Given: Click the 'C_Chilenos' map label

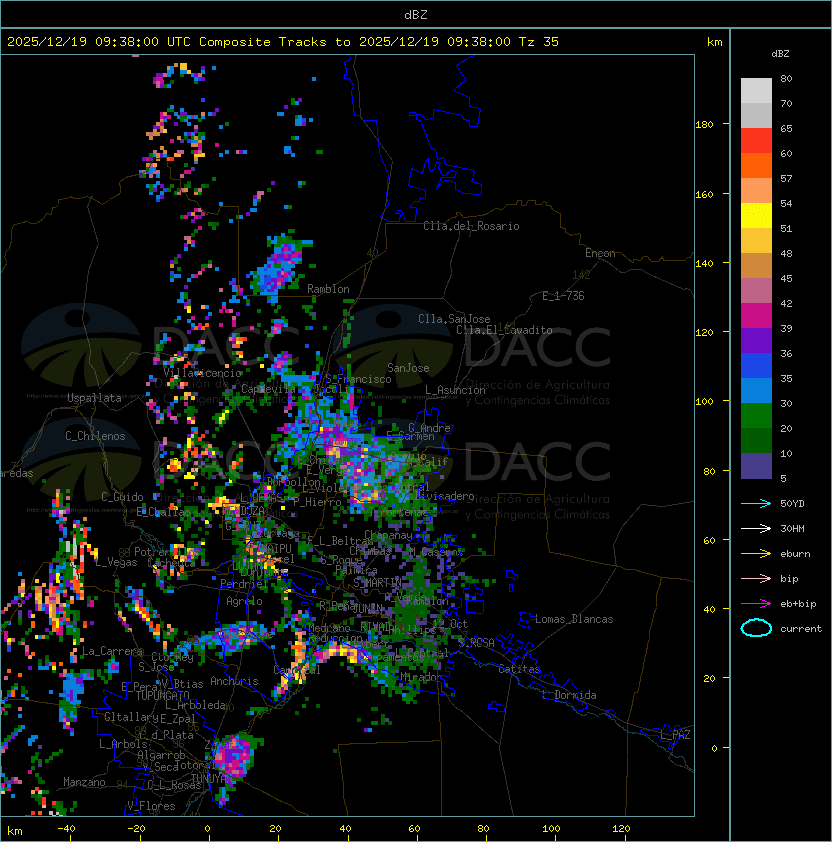Looking at the screenshot, I should 95,436.
